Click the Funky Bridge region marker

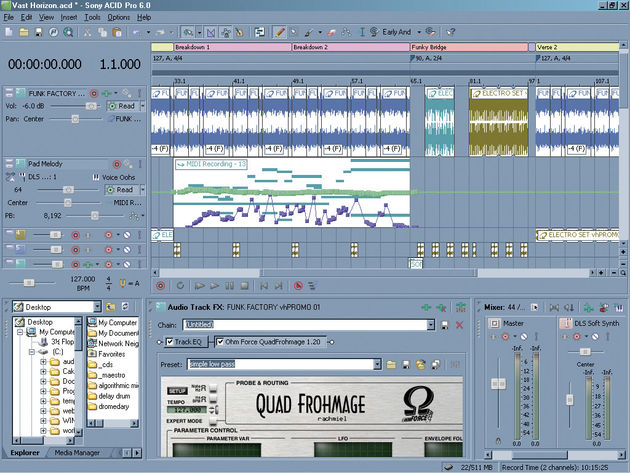pos(469,47)
